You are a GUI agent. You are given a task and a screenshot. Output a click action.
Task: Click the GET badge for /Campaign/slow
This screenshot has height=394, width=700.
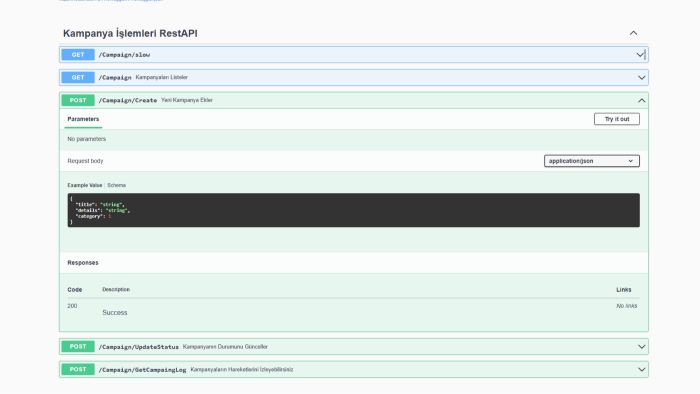click(x=78, y=54)
